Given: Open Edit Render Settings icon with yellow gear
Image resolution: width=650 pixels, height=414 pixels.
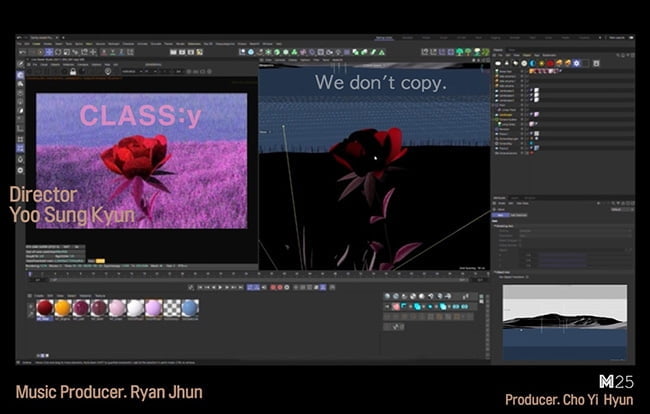Looking at the screenshot, I should click(x=199, y=52).
